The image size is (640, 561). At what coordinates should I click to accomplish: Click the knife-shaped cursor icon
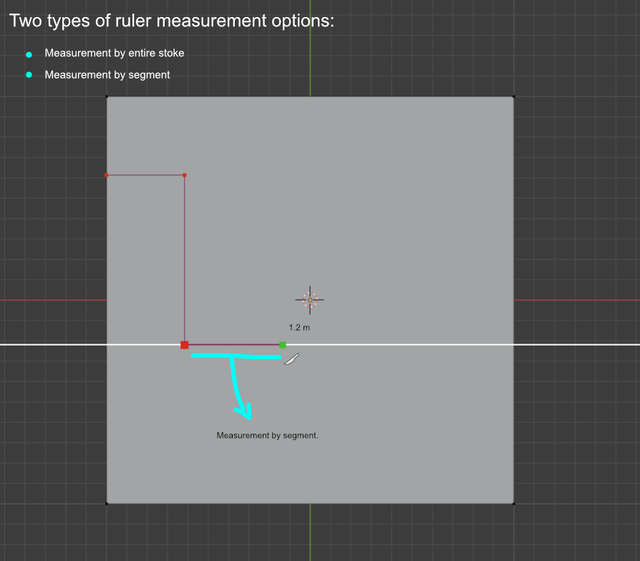coord(292,359)
